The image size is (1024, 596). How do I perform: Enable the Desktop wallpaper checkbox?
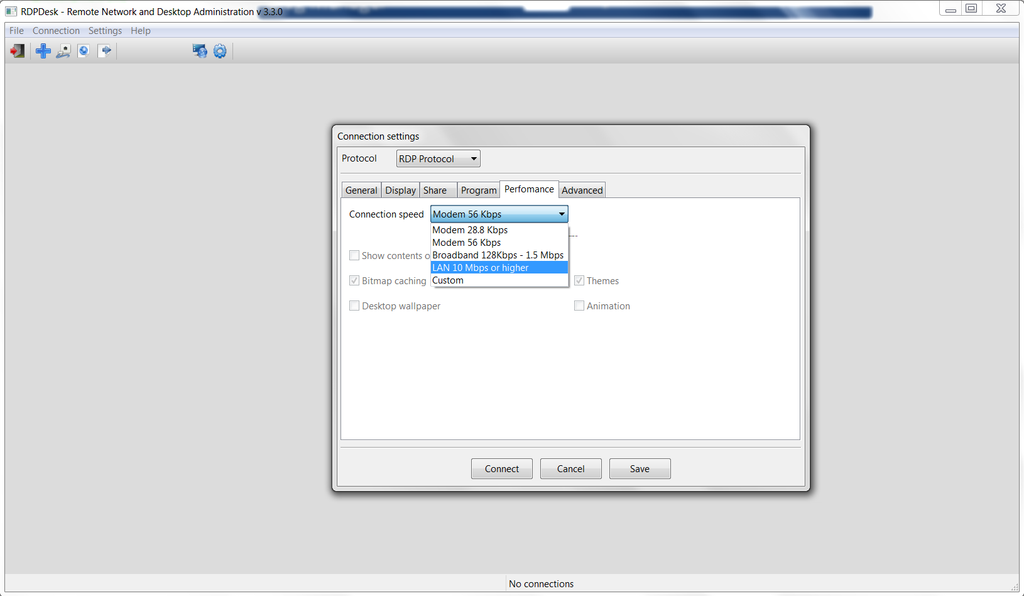point(354,306)
